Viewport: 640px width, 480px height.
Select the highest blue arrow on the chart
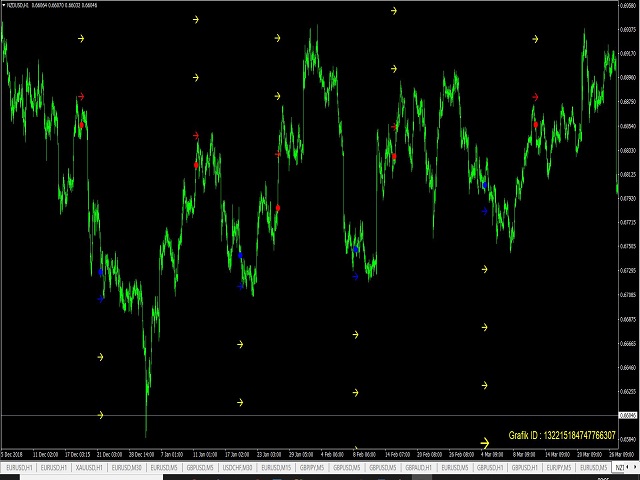pyautogui.click(x=485, y=186)
